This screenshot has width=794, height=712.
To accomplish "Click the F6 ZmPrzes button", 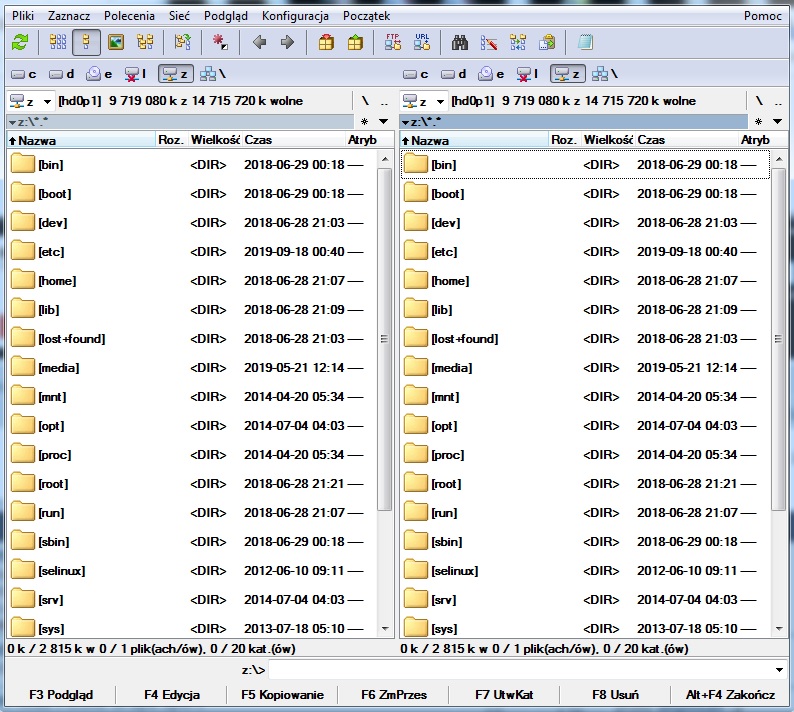I will pyautogui.click(x=393, y=694).
